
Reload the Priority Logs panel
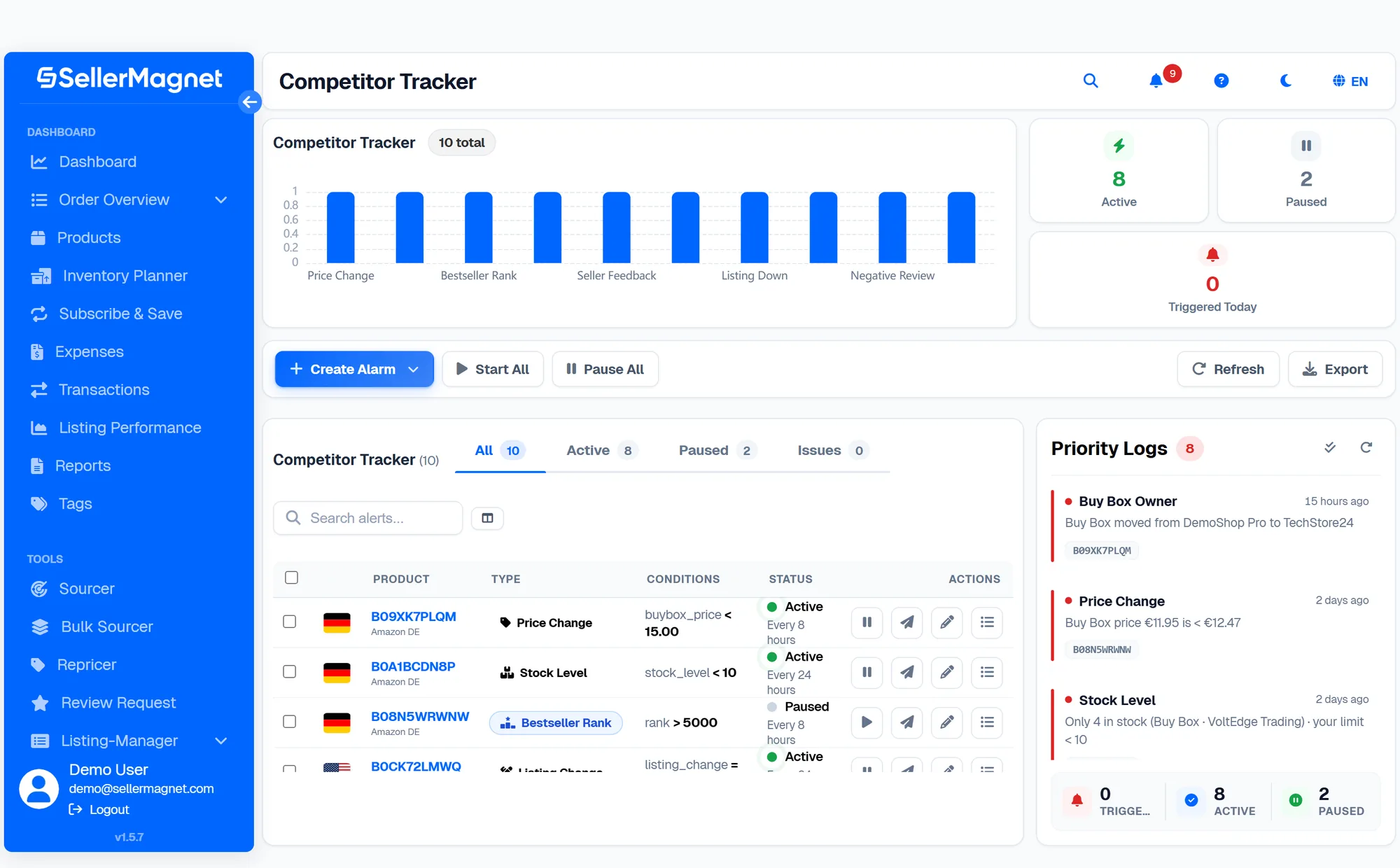pos(1366,447)
